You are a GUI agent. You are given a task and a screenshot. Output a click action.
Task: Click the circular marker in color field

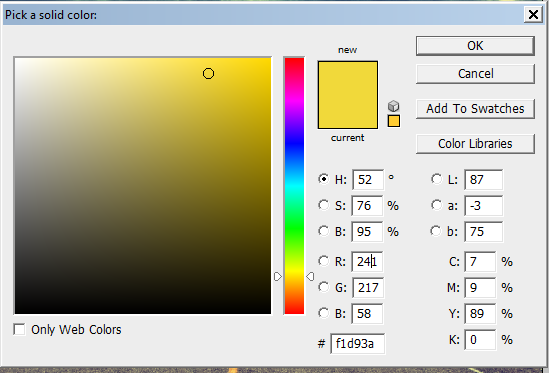coord(208,74)
